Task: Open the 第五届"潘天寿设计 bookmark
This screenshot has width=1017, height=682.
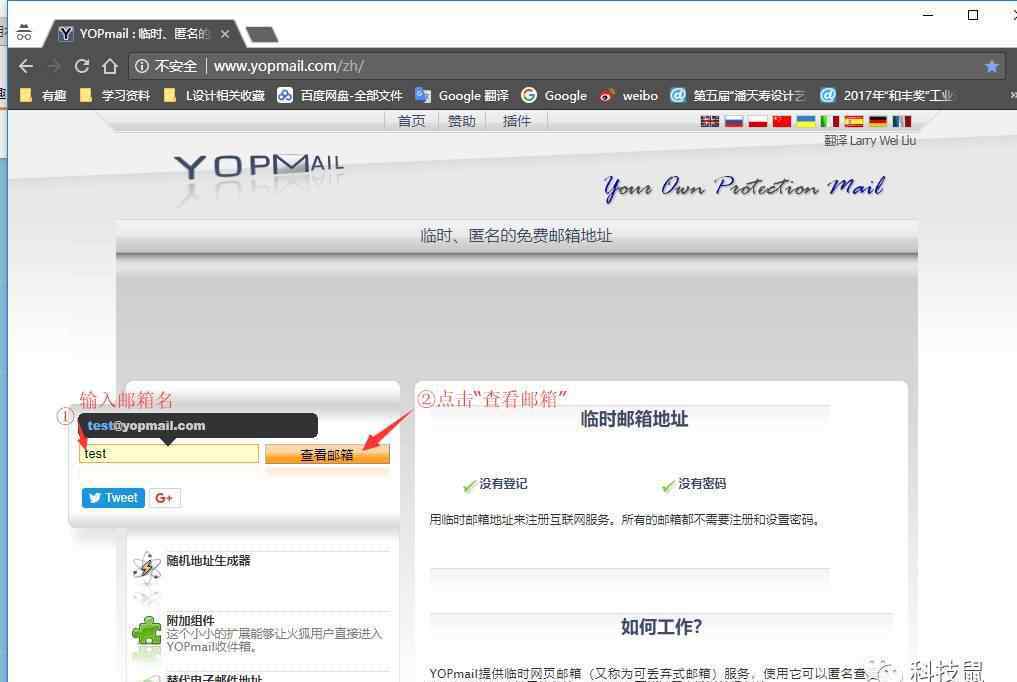Action: click(738, 95)
